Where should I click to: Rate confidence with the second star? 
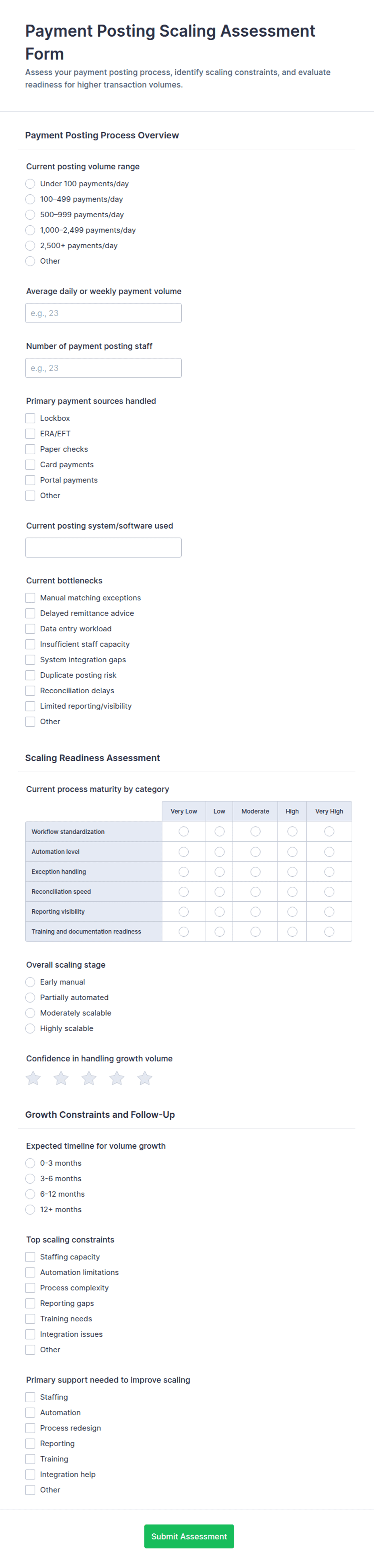pos(62,1079)
